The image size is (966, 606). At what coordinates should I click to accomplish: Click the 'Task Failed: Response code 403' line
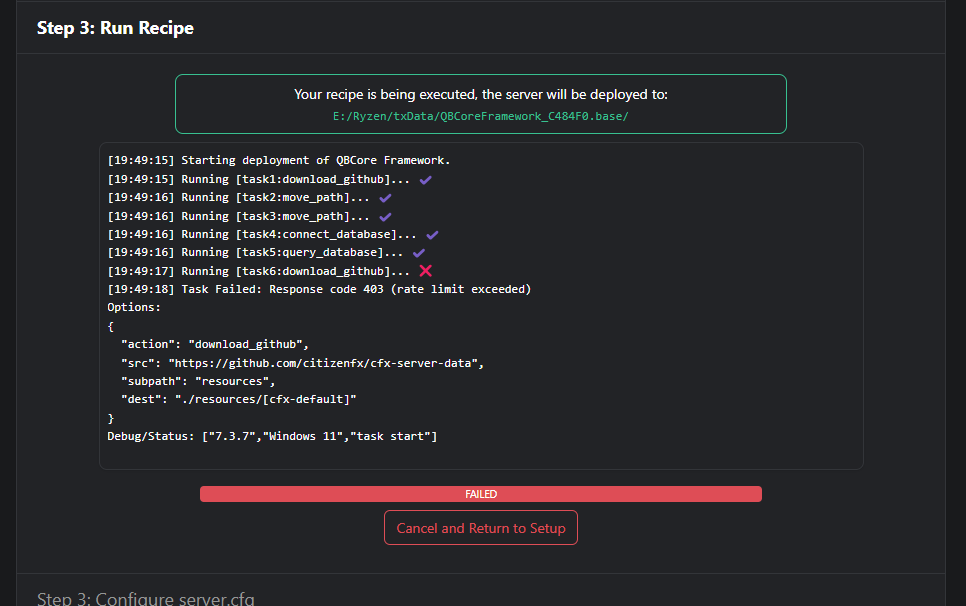[319, 289]
